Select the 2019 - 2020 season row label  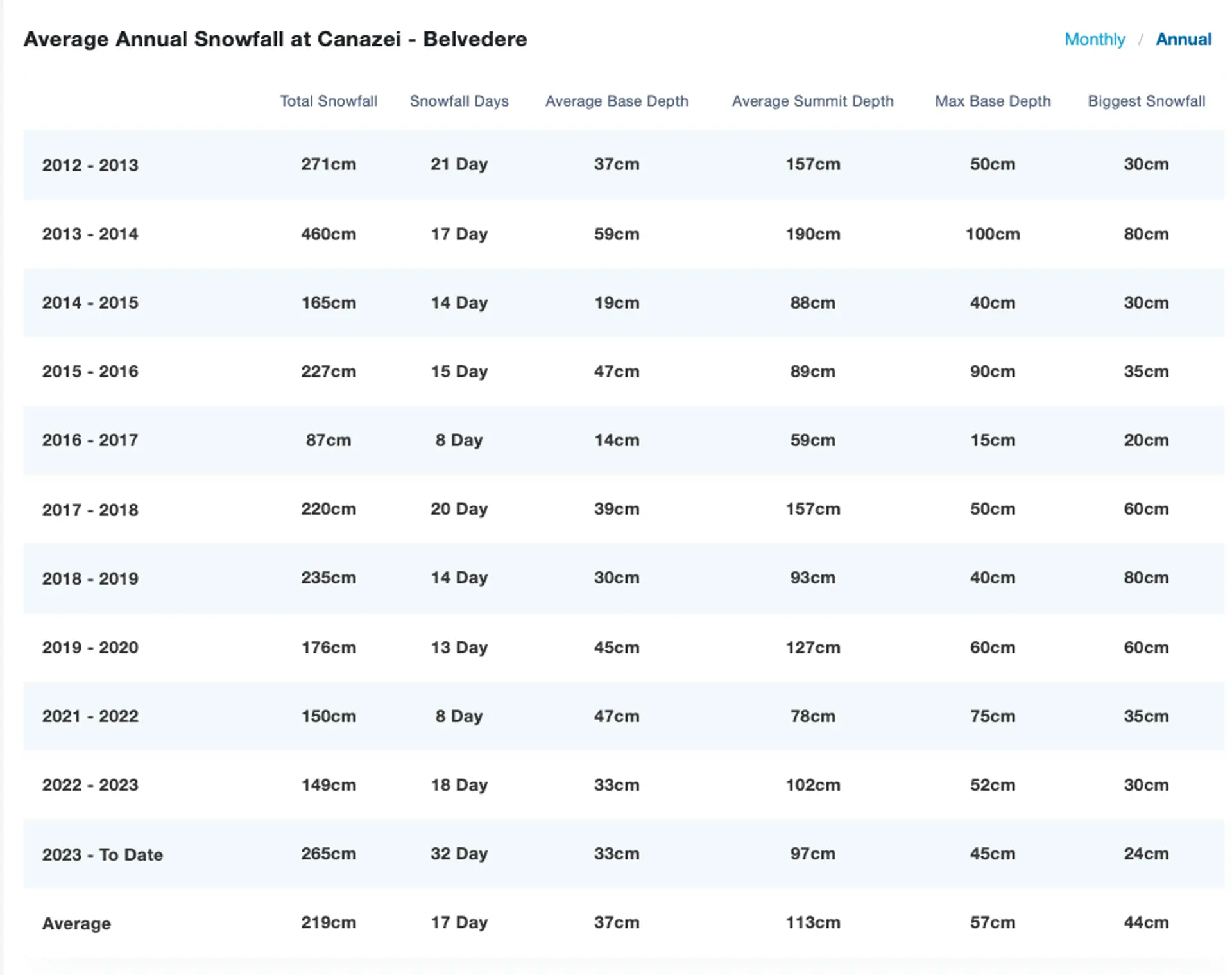click(90, 647)
